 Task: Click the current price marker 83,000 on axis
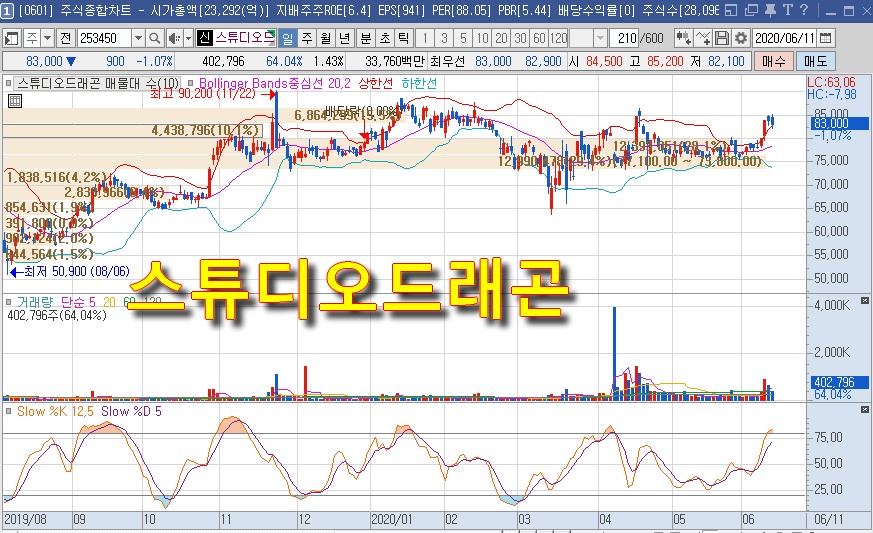[839, 124]
